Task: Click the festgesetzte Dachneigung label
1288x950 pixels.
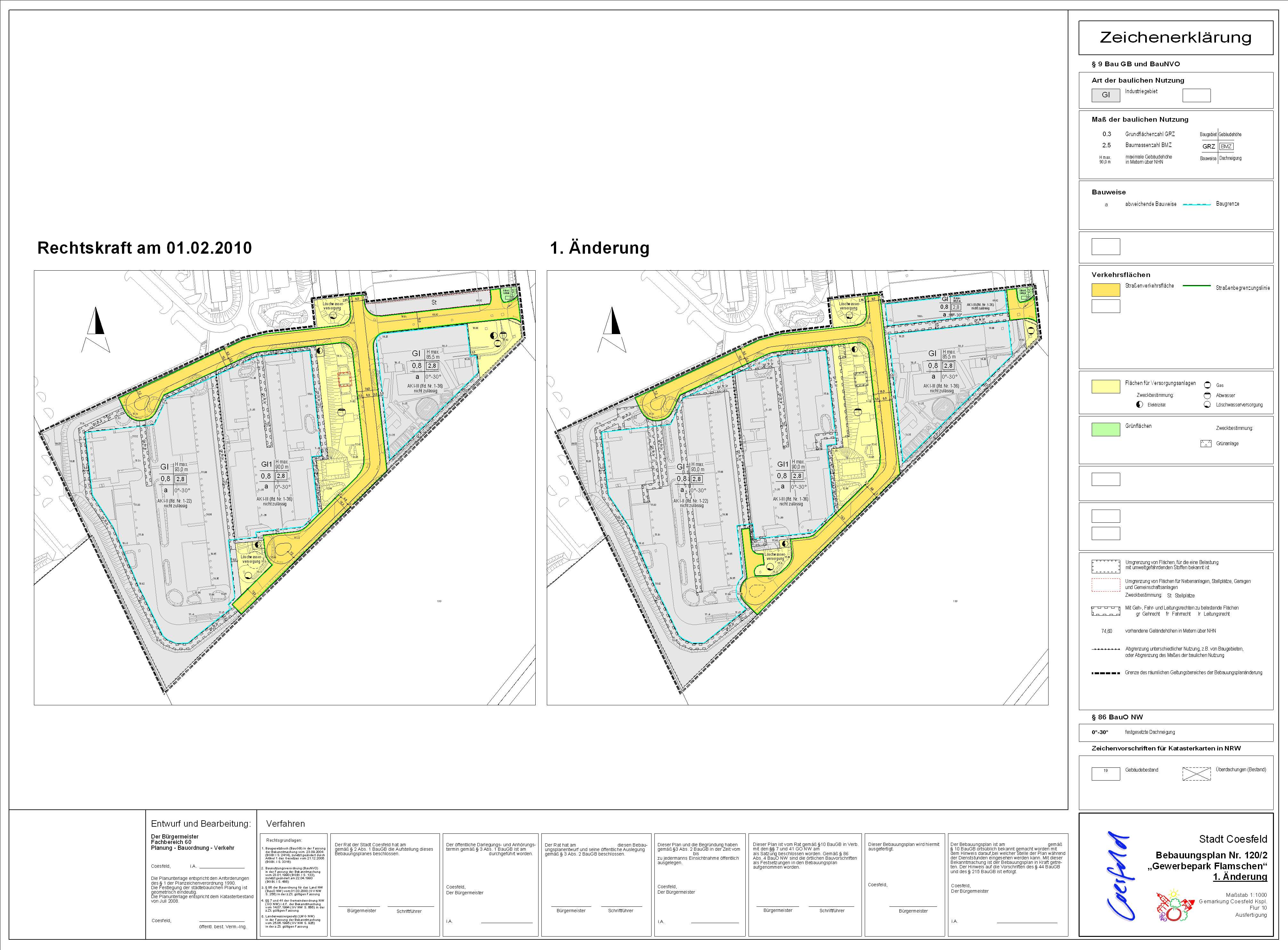Action: [x=1150, y=733]
